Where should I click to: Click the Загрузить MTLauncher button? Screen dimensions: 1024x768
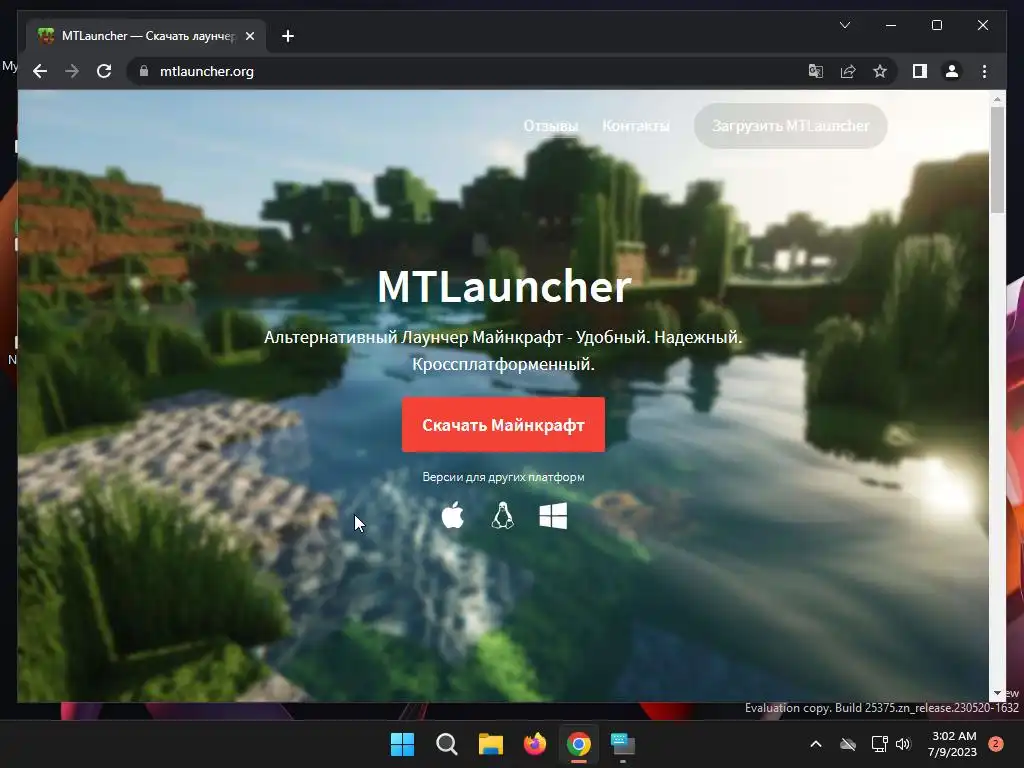(x=790, y=125)
